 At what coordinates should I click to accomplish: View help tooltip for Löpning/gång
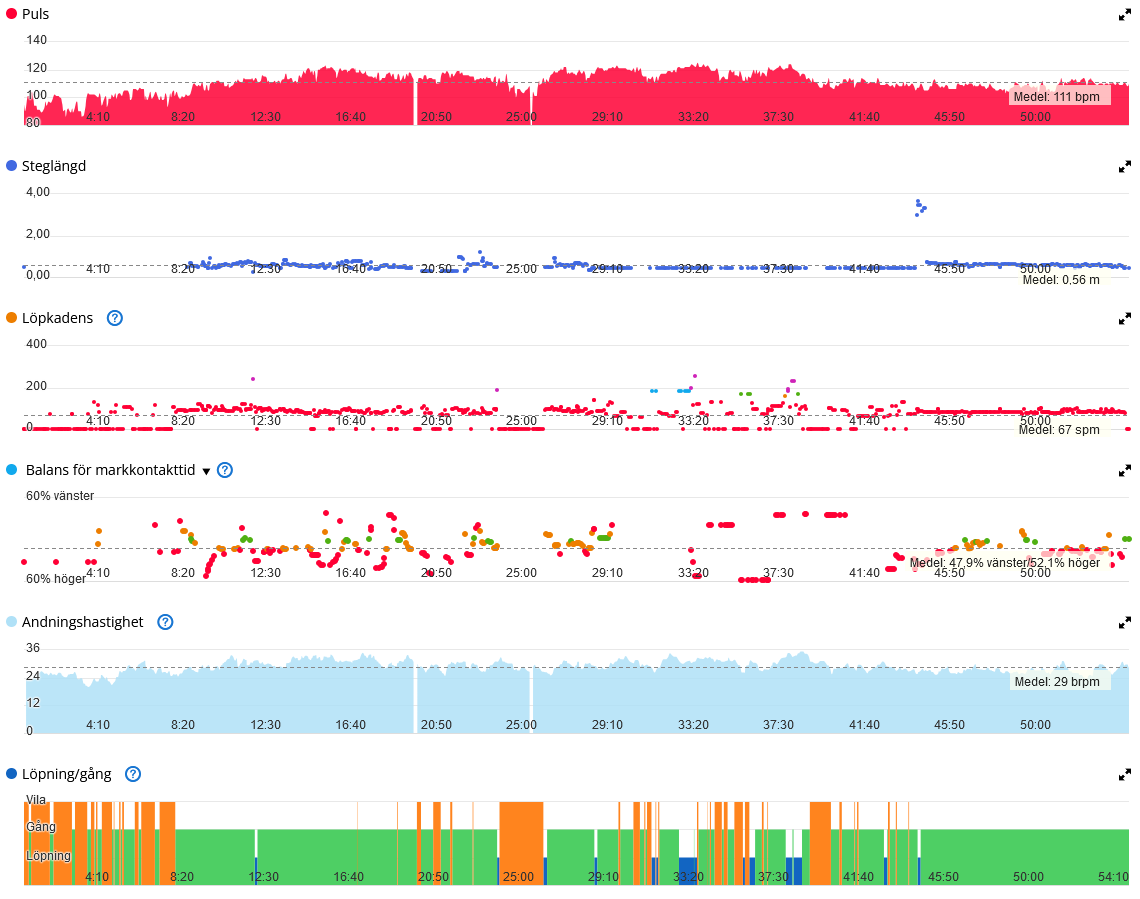tap(133, 774)
